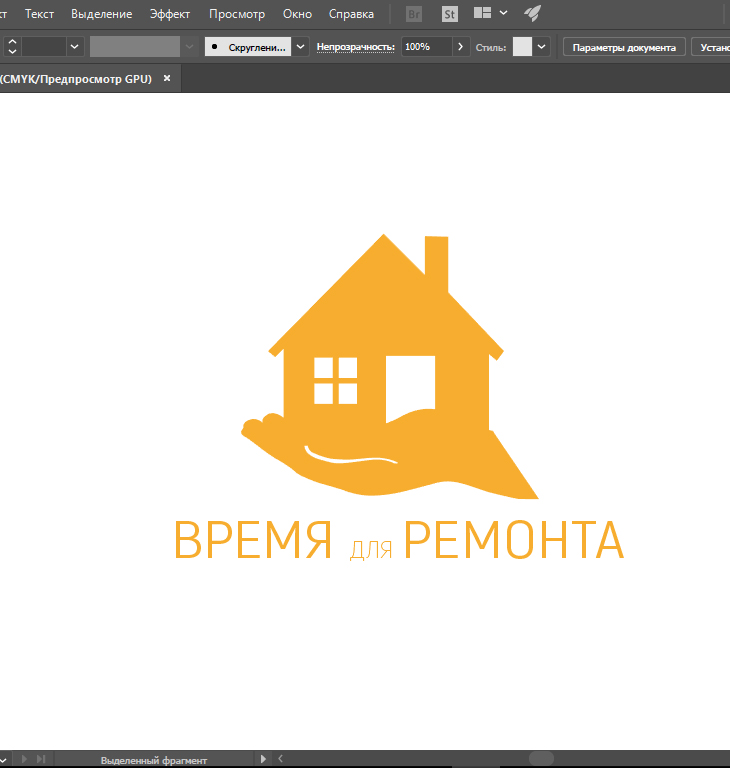Viewport: 730px width, 768px height.
Task: Click the next artboard arrow in status bar
Action: (24, 759)
